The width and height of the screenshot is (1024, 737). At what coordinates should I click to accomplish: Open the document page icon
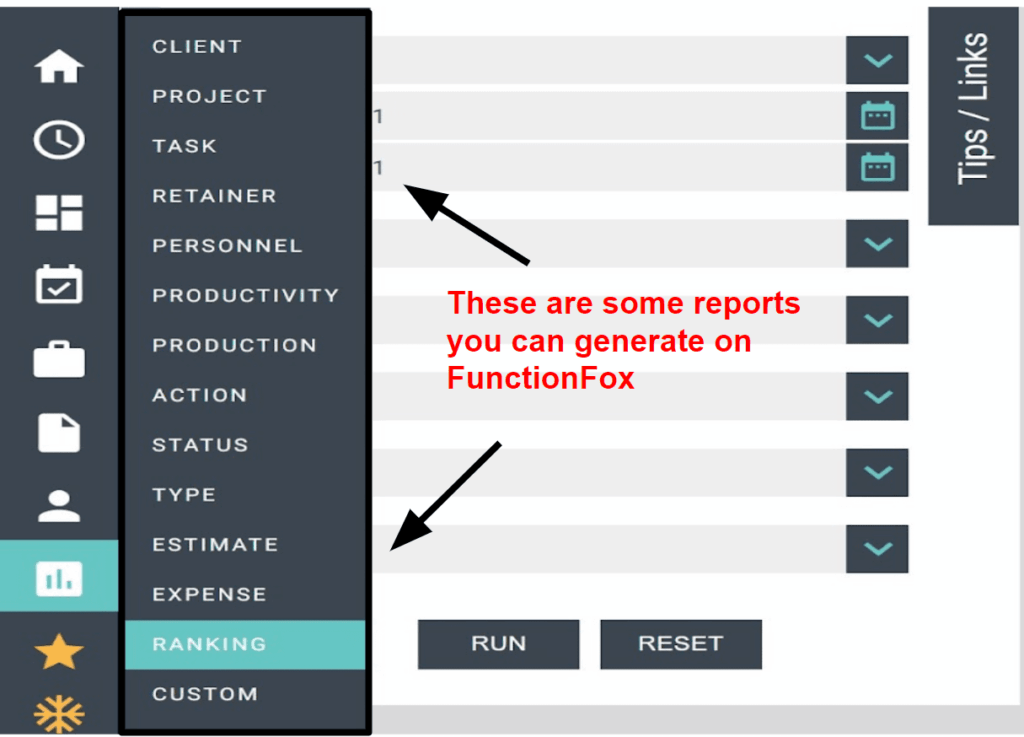coord(59,433)
